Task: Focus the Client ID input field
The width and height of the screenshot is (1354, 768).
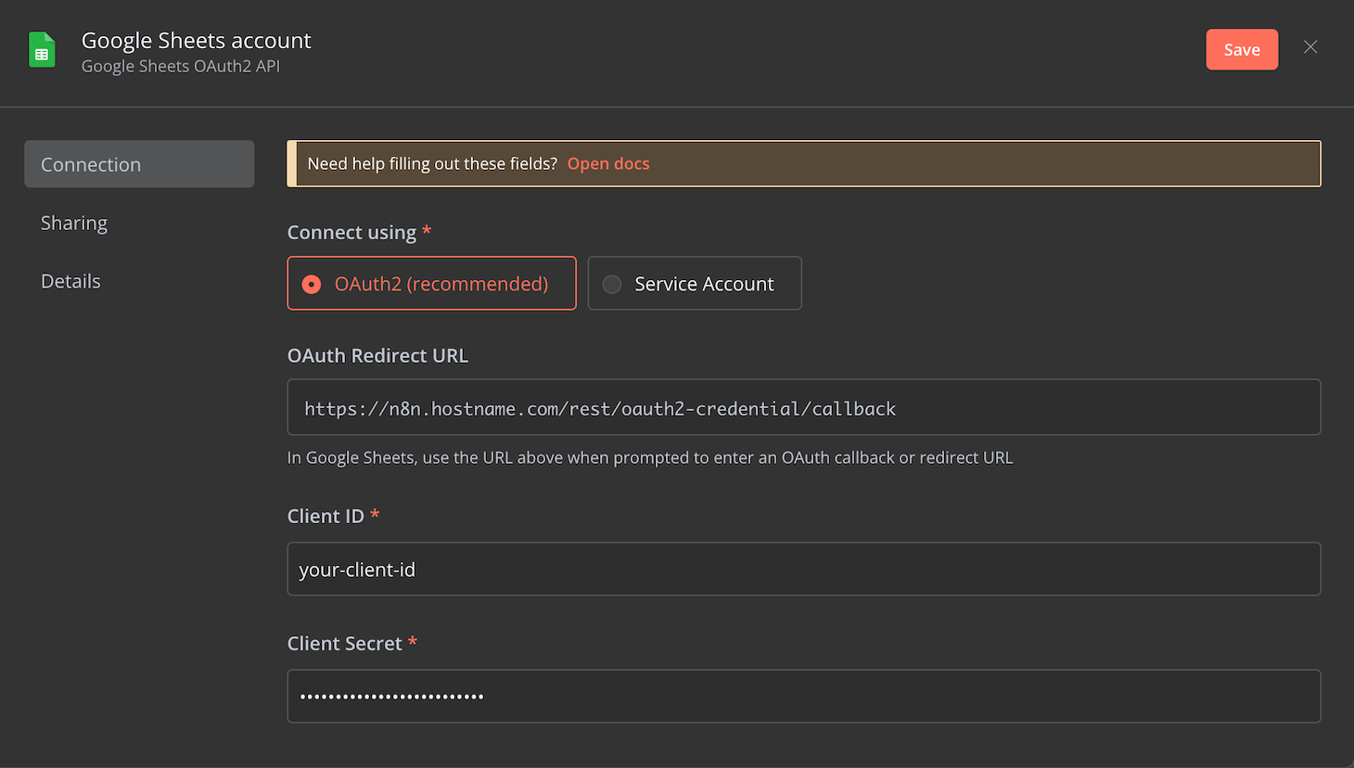Action: [803, 570]
